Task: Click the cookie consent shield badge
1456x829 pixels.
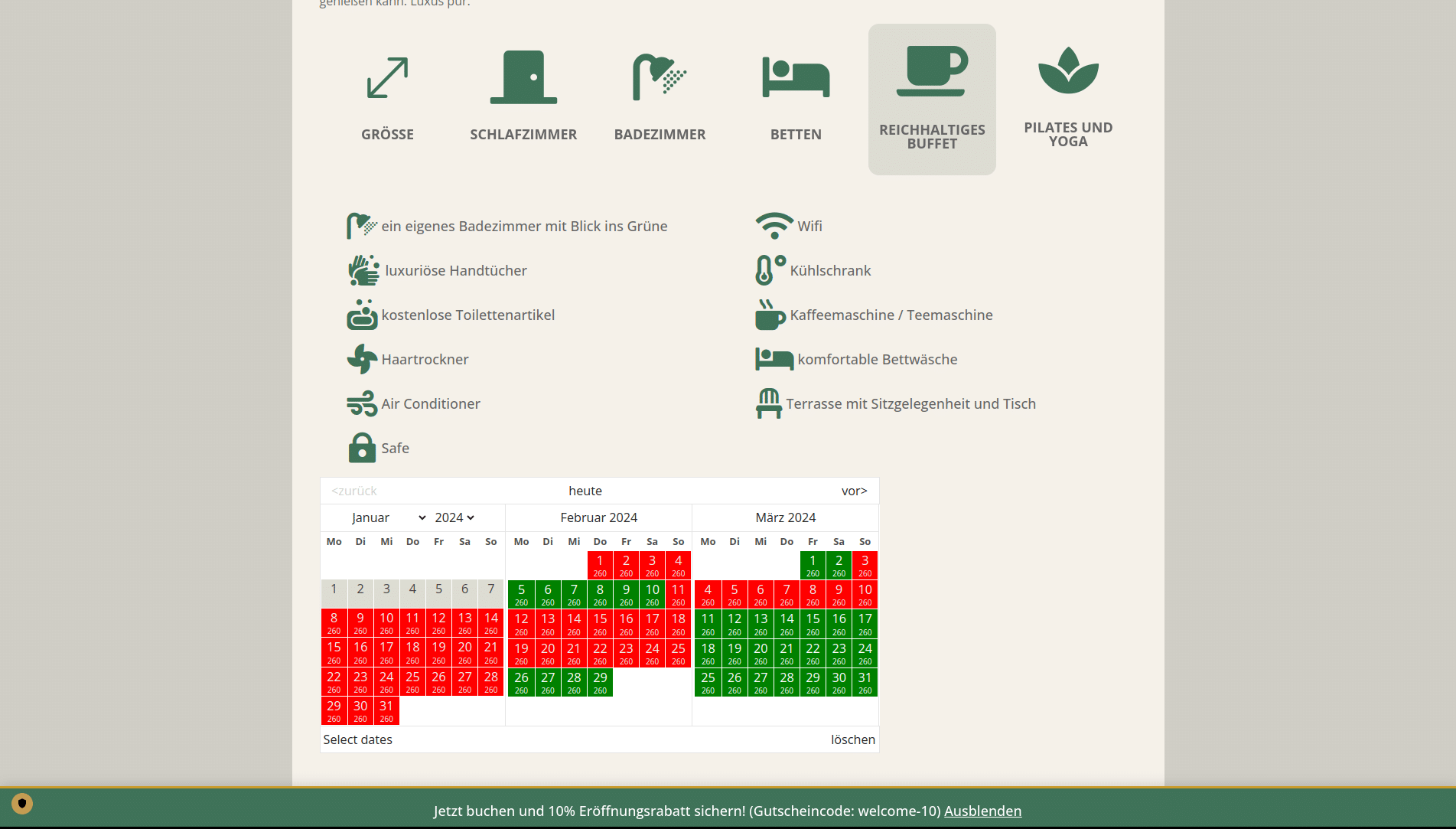Action: 22,803
